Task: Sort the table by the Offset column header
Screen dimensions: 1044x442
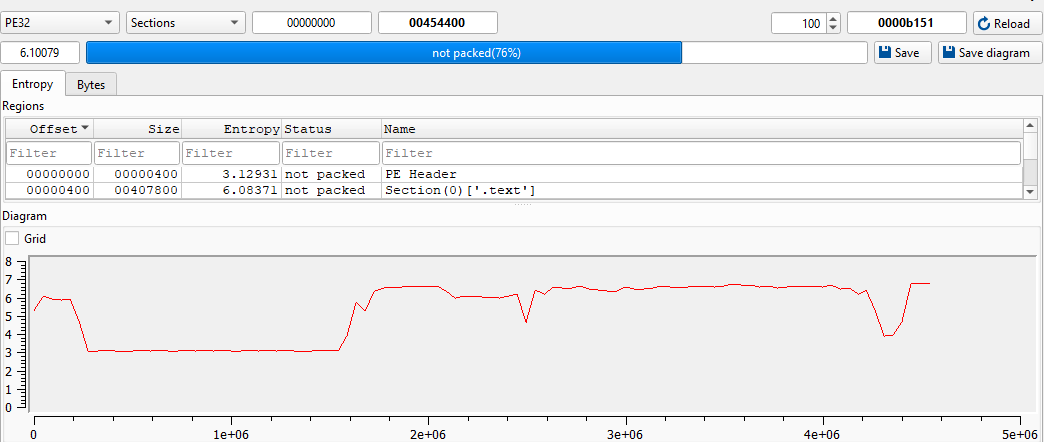Action: pos(48,129)
